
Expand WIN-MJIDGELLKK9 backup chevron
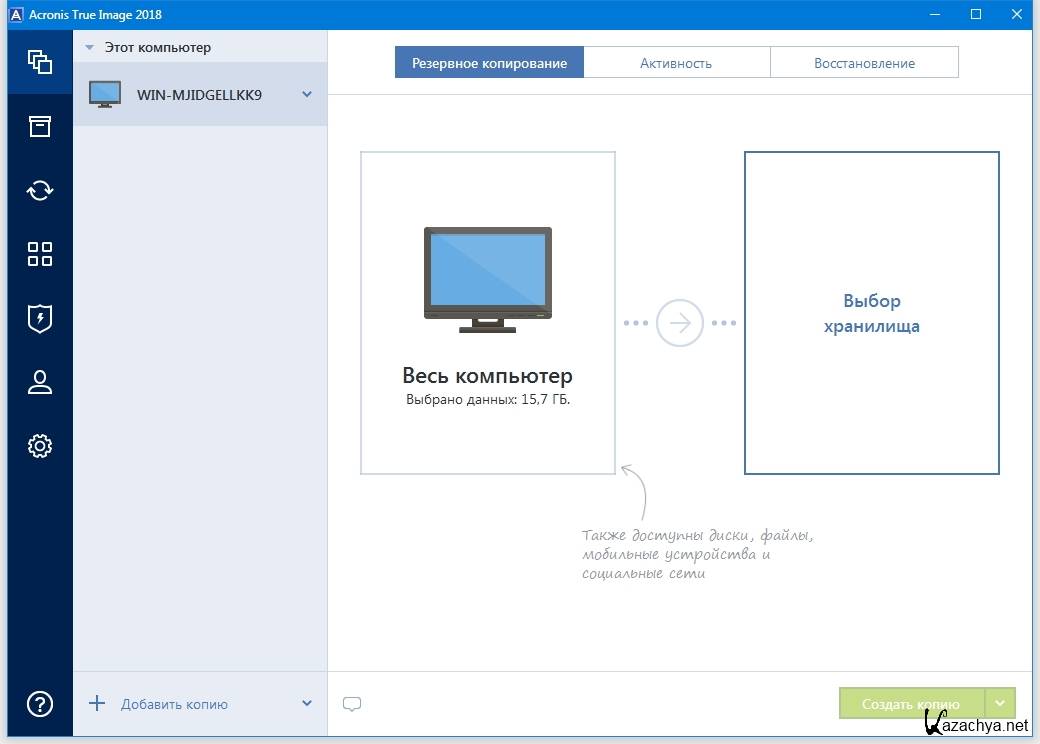[307, 95]
